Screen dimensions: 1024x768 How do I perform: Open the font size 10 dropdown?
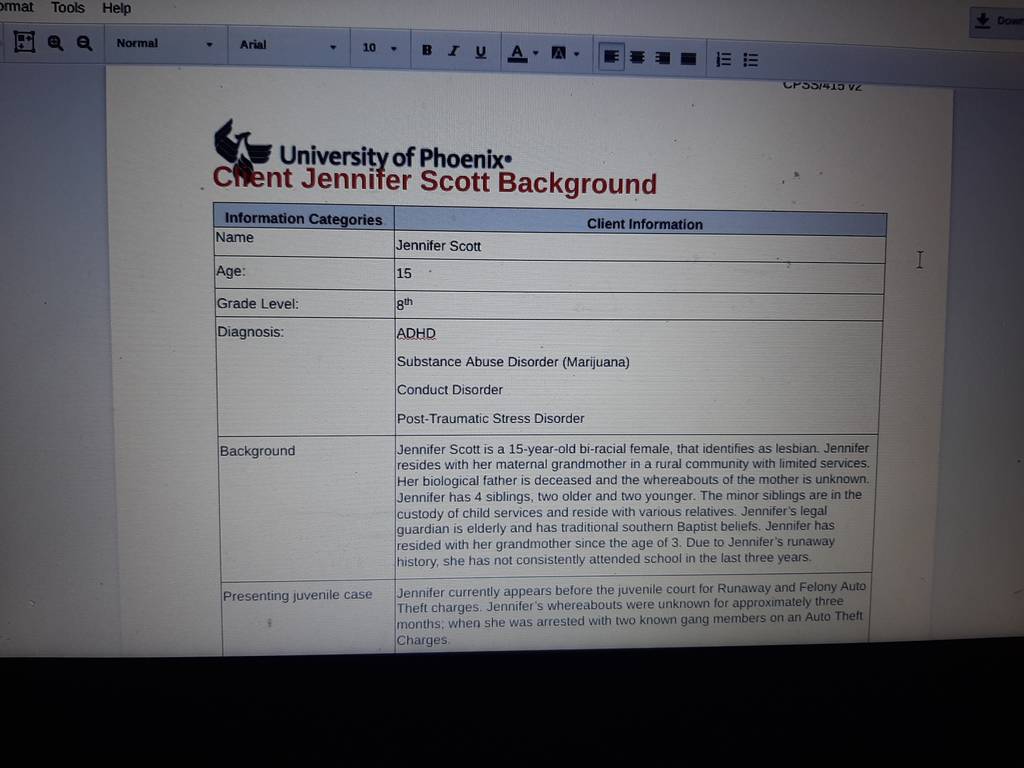[x=380, y=48]
